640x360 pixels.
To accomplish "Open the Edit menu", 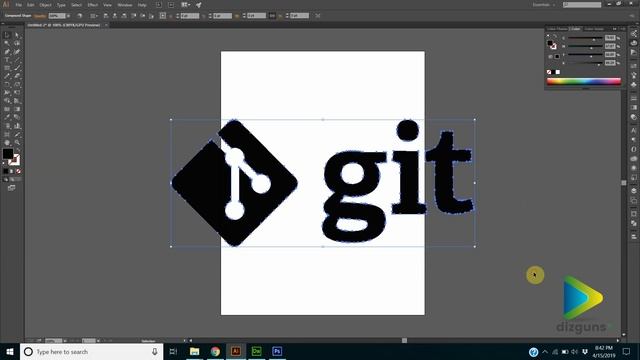I will tap(31, 5).
